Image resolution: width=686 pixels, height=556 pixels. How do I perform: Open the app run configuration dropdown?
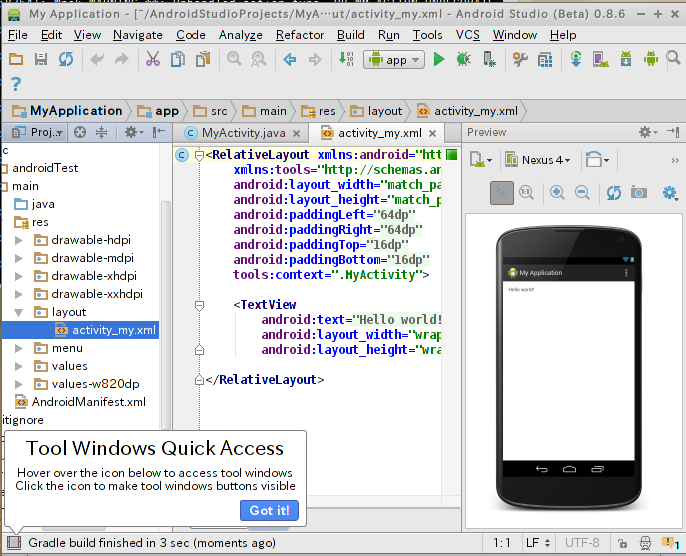395,60
